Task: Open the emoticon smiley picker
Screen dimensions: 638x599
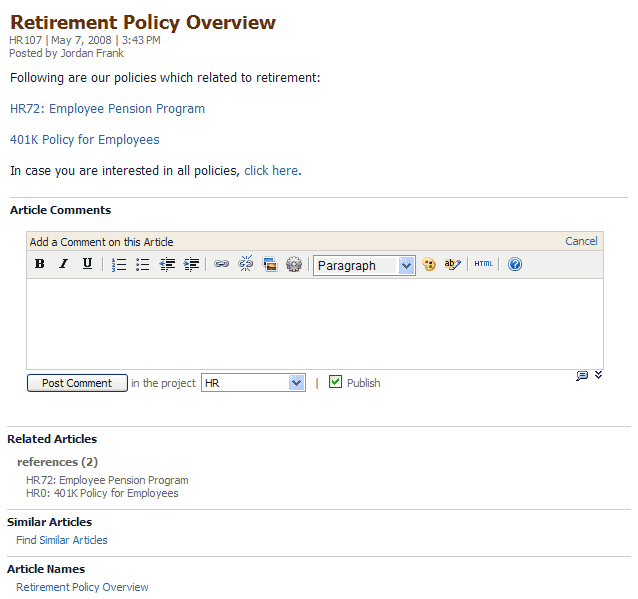Action: point(429,264)
